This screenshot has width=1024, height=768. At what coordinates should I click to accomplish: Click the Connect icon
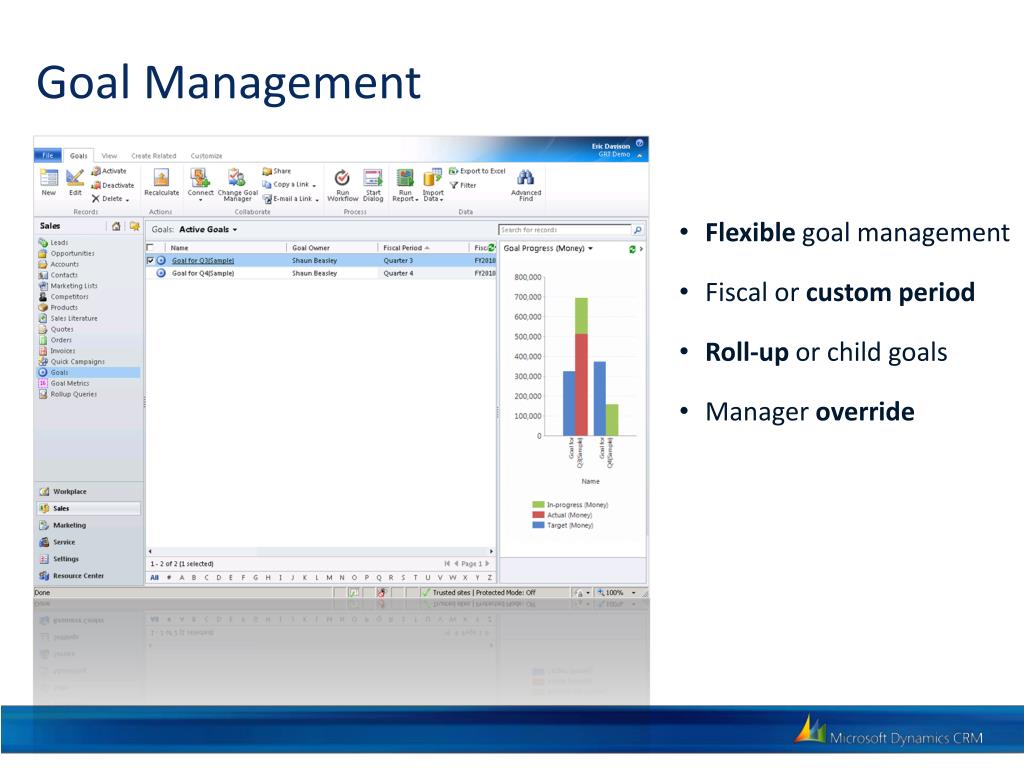[200, 178]
